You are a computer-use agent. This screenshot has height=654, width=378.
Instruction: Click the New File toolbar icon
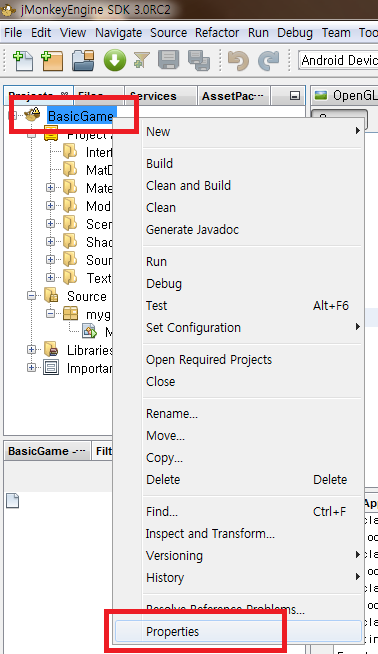tap(23, 61)
